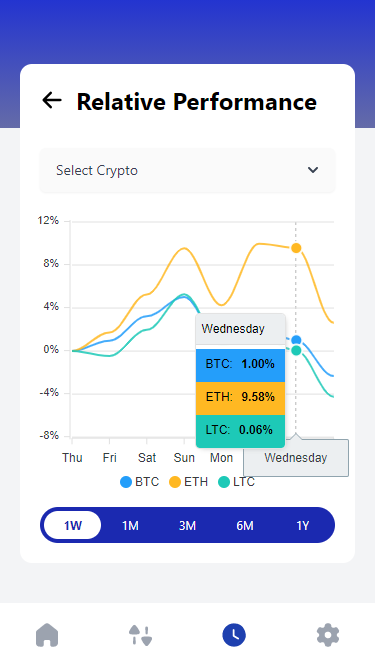
Task: Toggle BTC series in chart legend
Action: (139, 482)
